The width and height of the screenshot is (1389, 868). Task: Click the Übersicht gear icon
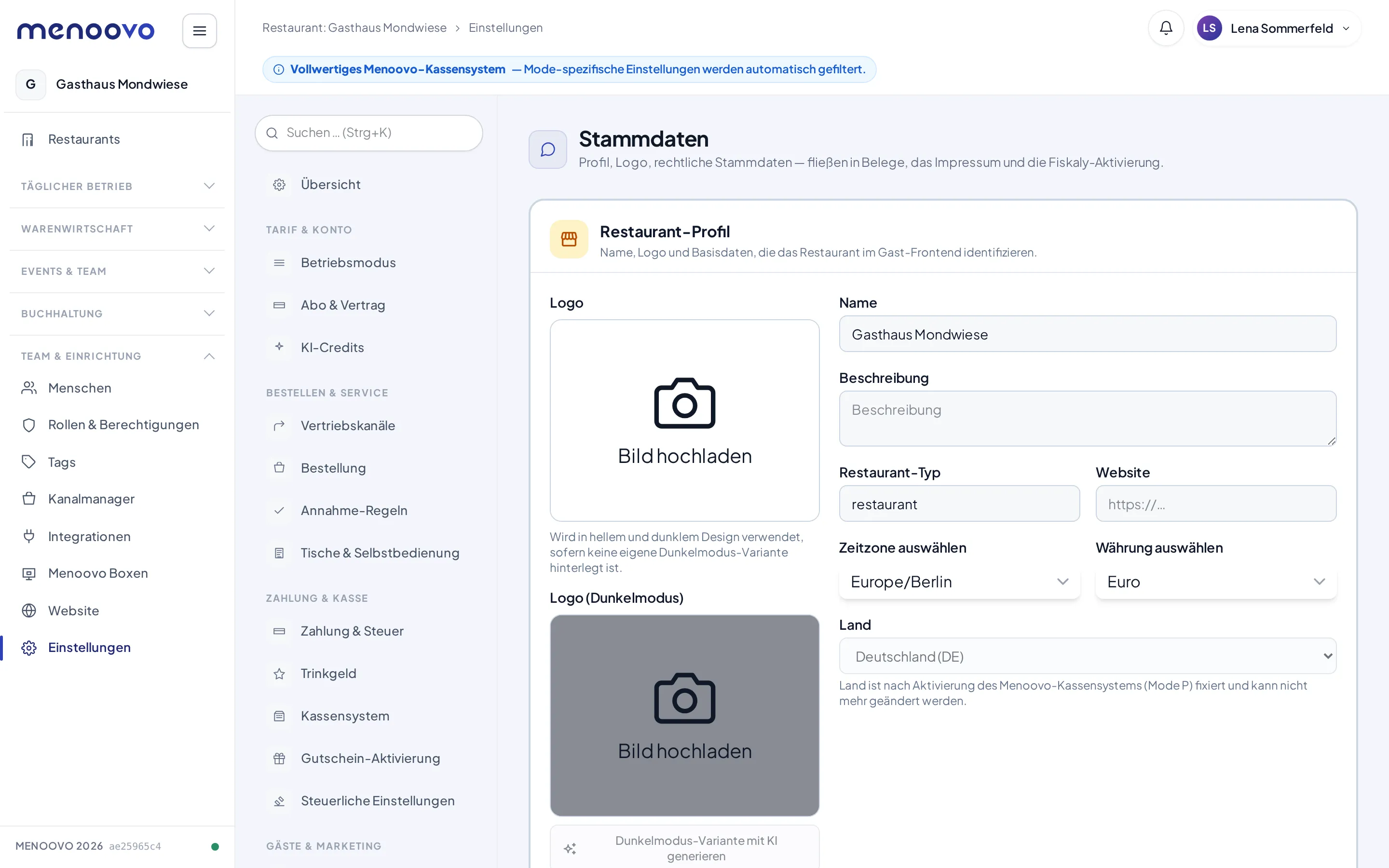click(280, 185)
